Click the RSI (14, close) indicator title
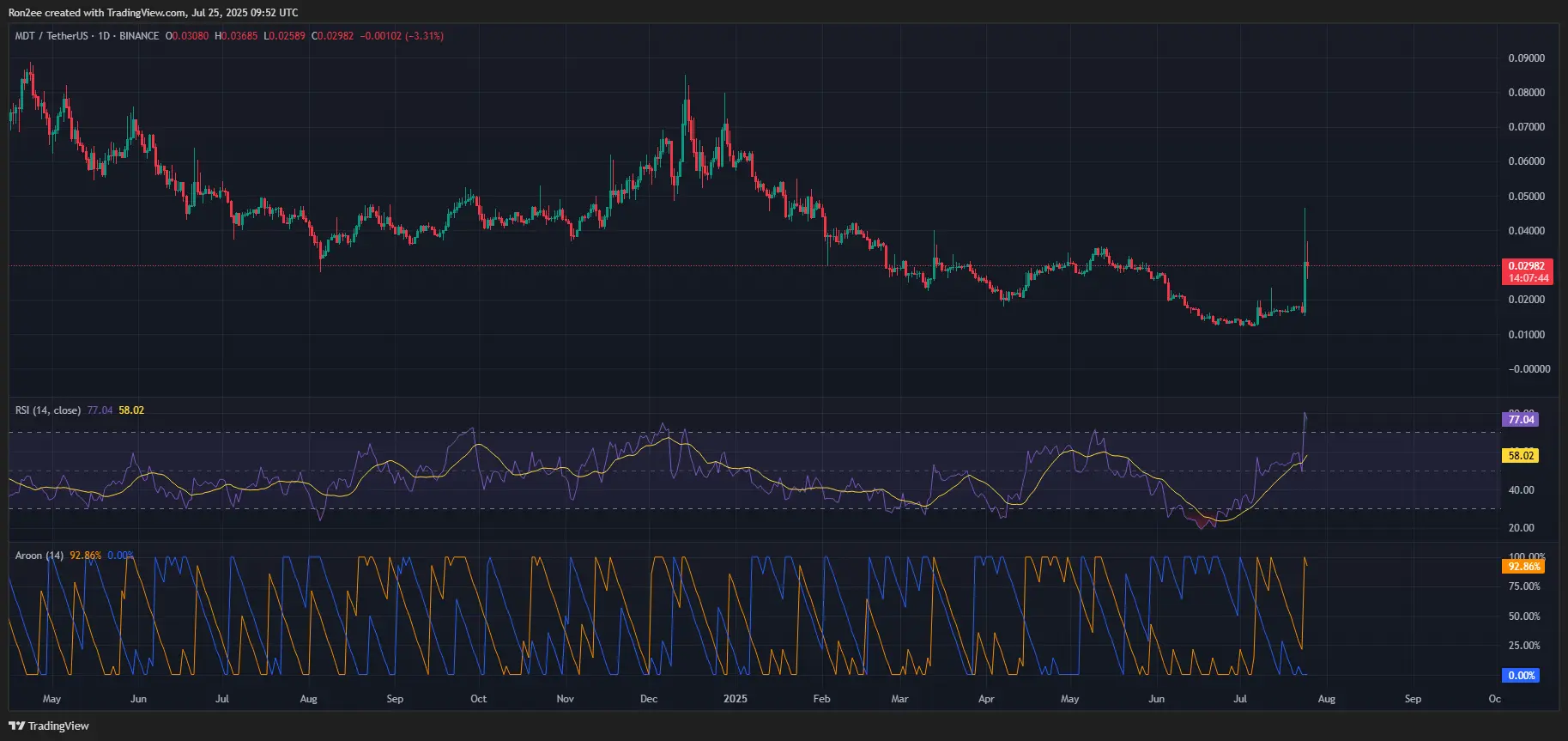Image resolution: width=1568 pixels, height=741 pixels. tap(48, 410)
